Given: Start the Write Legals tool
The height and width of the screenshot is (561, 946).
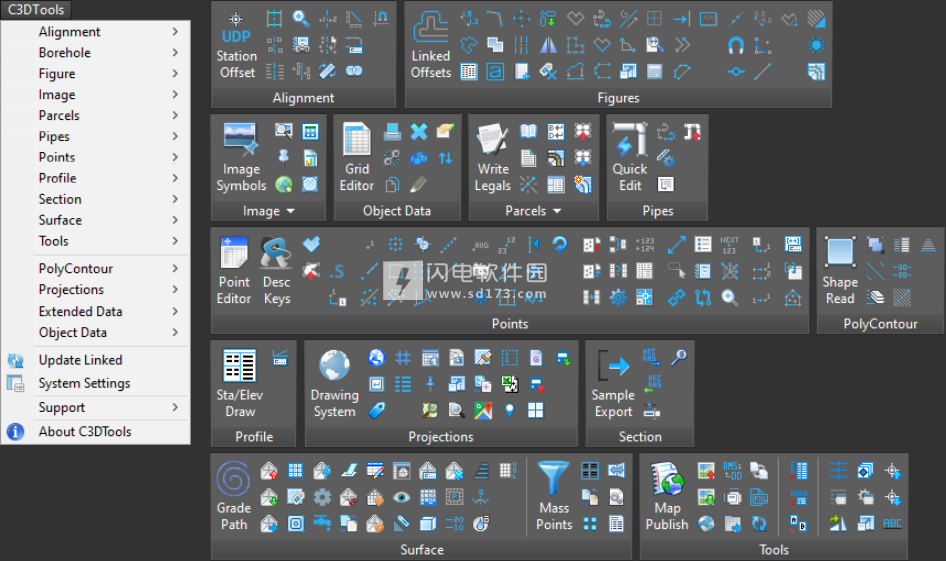Looking at the screenshot, I should (x=493, y=158).
